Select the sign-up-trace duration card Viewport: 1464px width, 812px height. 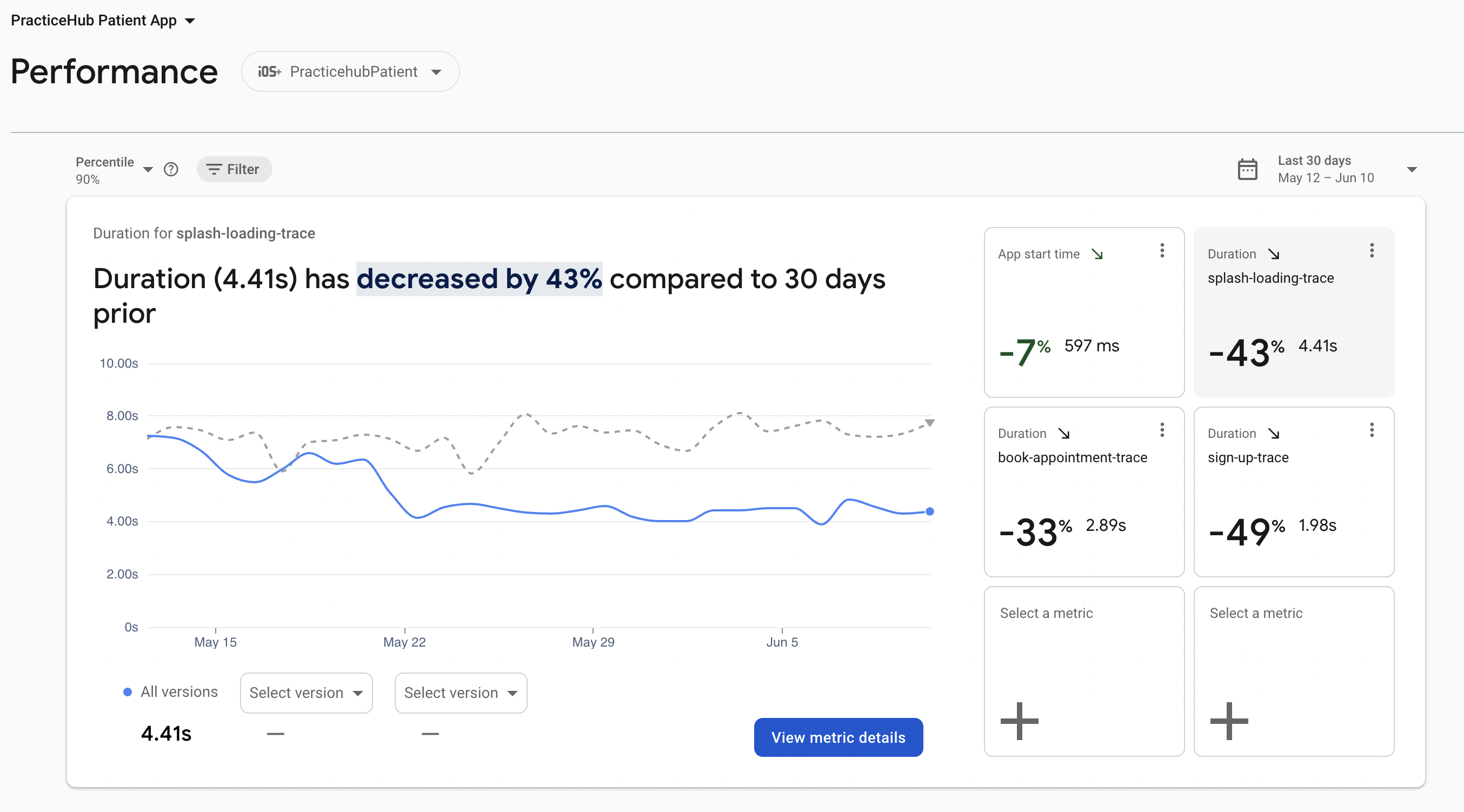(x=1294, y=491)
